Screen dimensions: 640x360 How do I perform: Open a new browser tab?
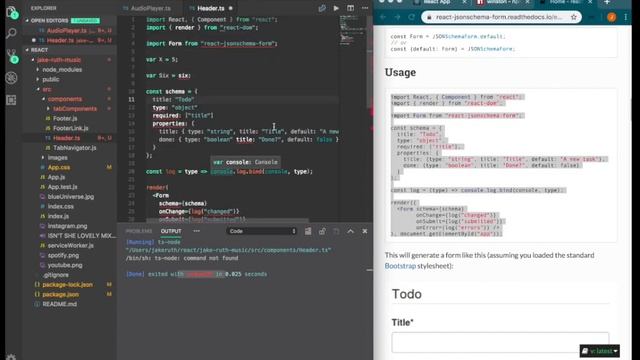607,2
